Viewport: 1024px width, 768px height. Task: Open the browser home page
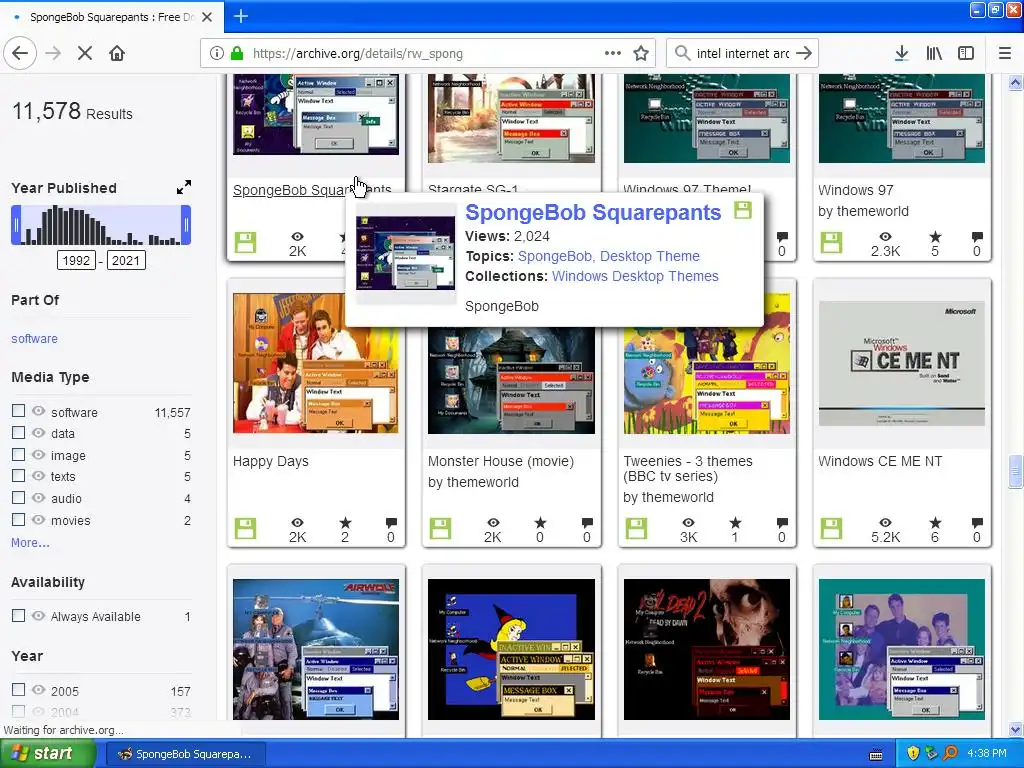tap(117, 53)
